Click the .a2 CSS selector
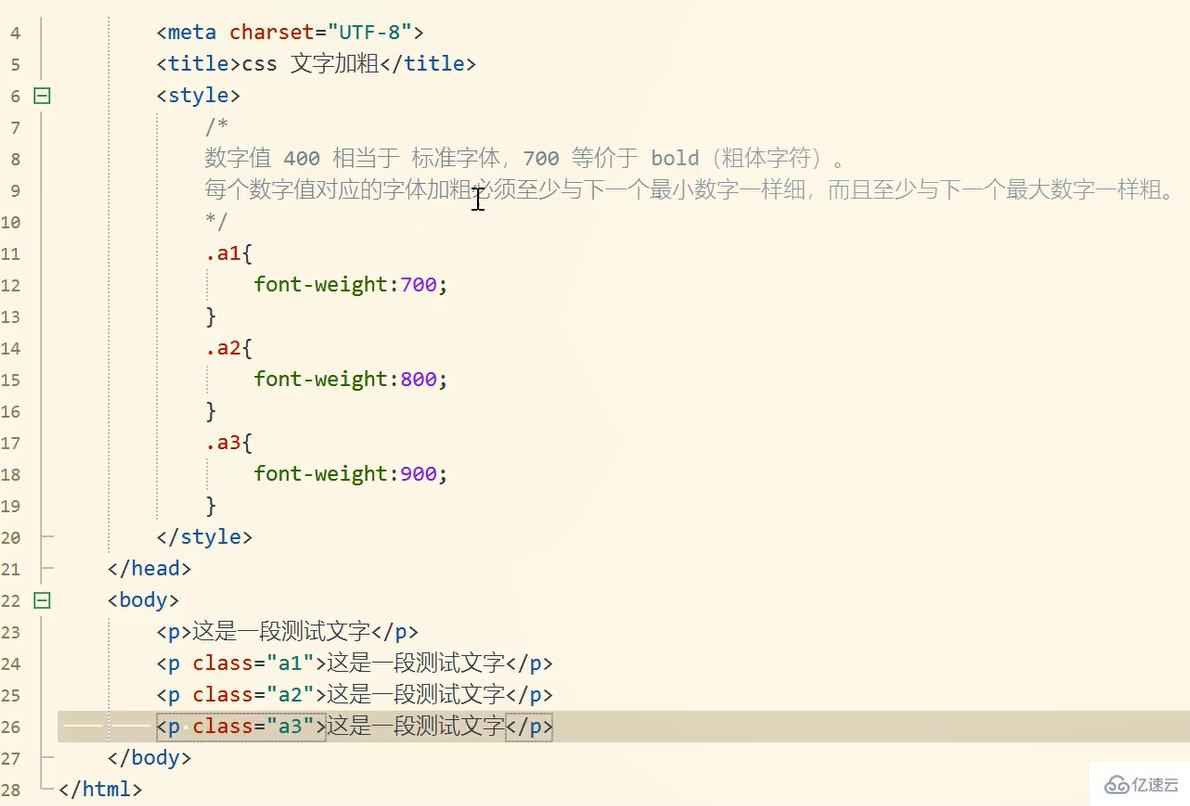The height and width of the screenshot is (806, 1190). pos(223,348)
